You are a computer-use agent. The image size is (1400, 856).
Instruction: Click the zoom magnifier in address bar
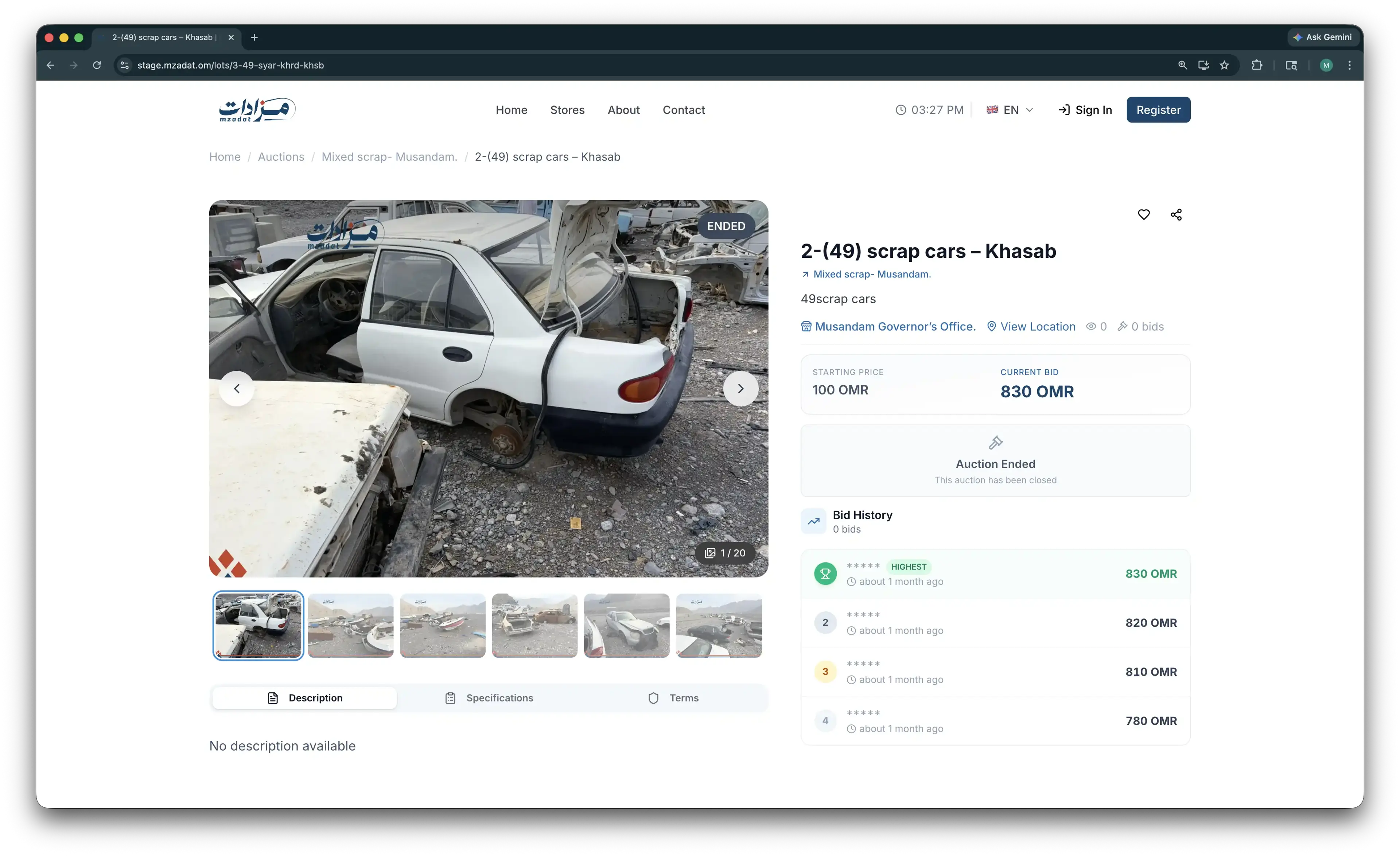pos(1182,65)
